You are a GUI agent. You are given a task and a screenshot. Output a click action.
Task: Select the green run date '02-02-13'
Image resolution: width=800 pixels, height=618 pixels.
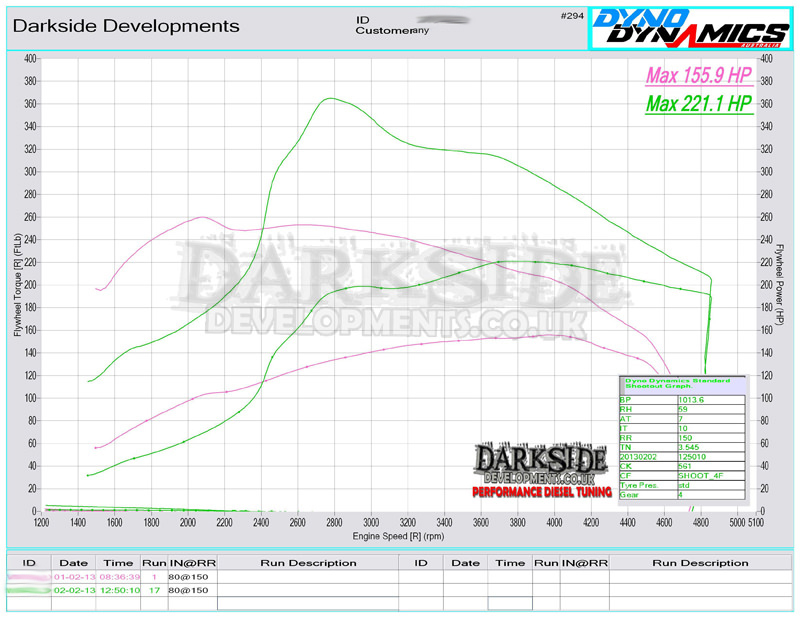click(74, 590)
